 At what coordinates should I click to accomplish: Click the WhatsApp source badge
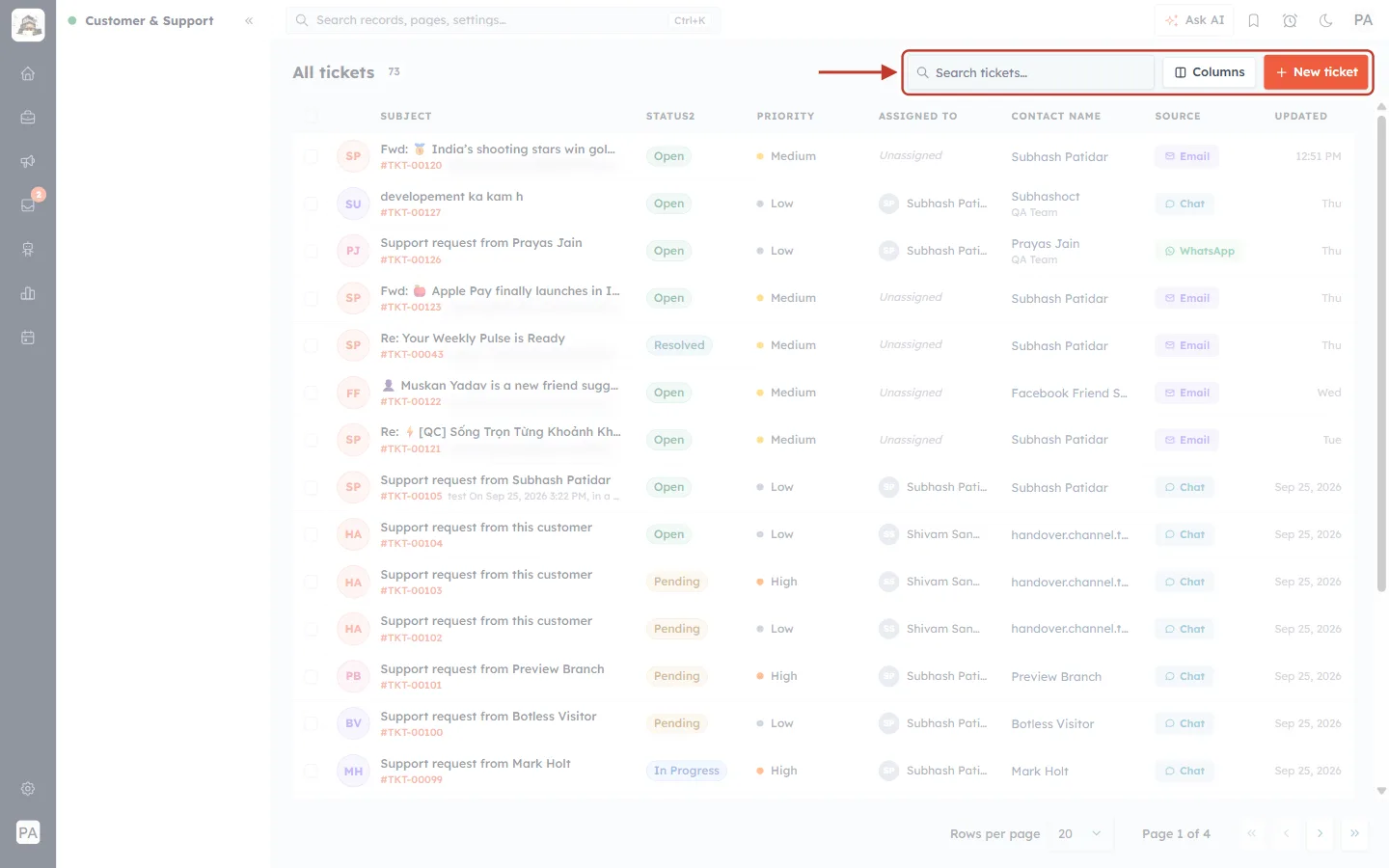click(x=1199, y=251)
